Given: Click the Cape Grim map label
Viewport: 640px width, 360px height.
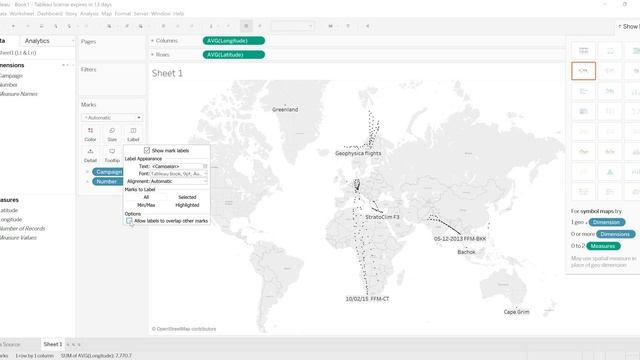Looking at the screenshot, I should [516, 312].
